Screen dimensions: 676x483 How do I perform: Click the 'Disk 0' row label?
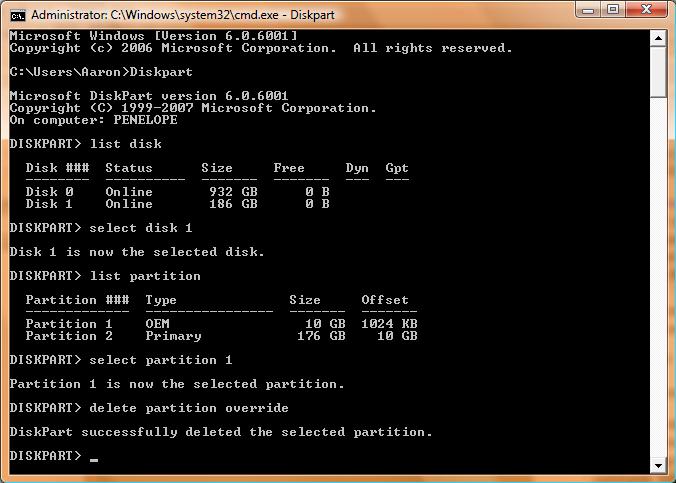[x=50, y=191]
